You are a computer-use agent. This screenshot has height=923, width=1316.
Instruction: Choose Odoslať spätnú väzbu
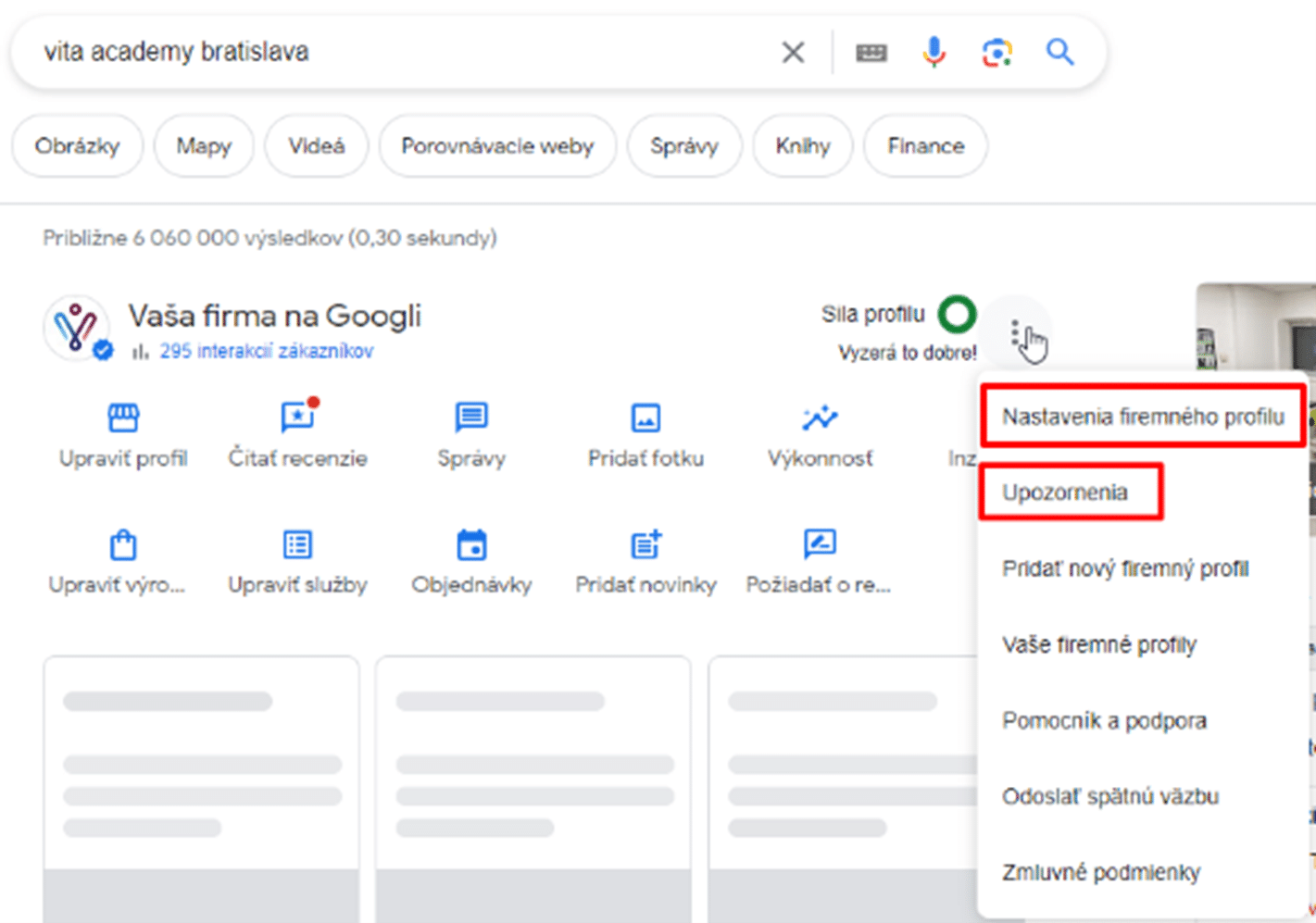(1110, 796)
